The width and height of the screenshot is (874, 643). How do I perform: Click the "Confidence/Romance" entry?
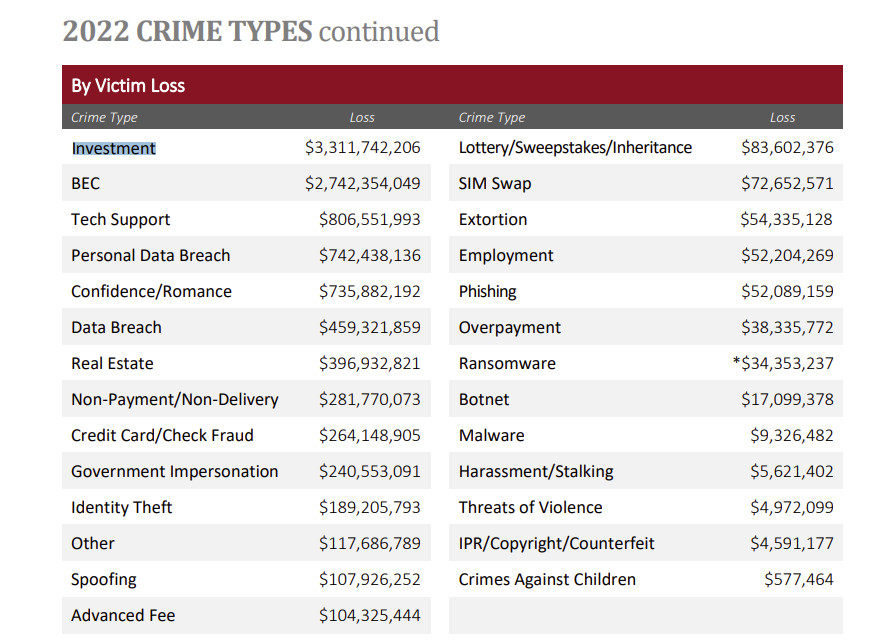151,292
